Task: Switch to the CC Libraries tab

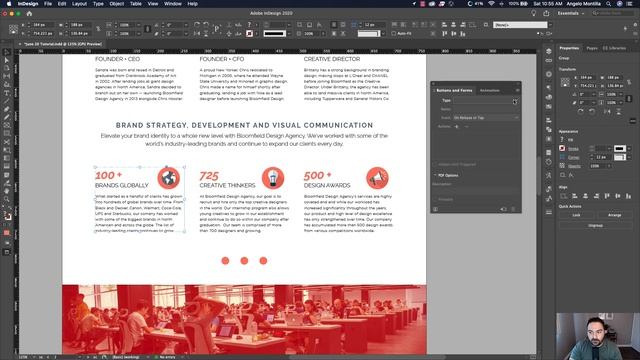Action: [x=614, y=48]
